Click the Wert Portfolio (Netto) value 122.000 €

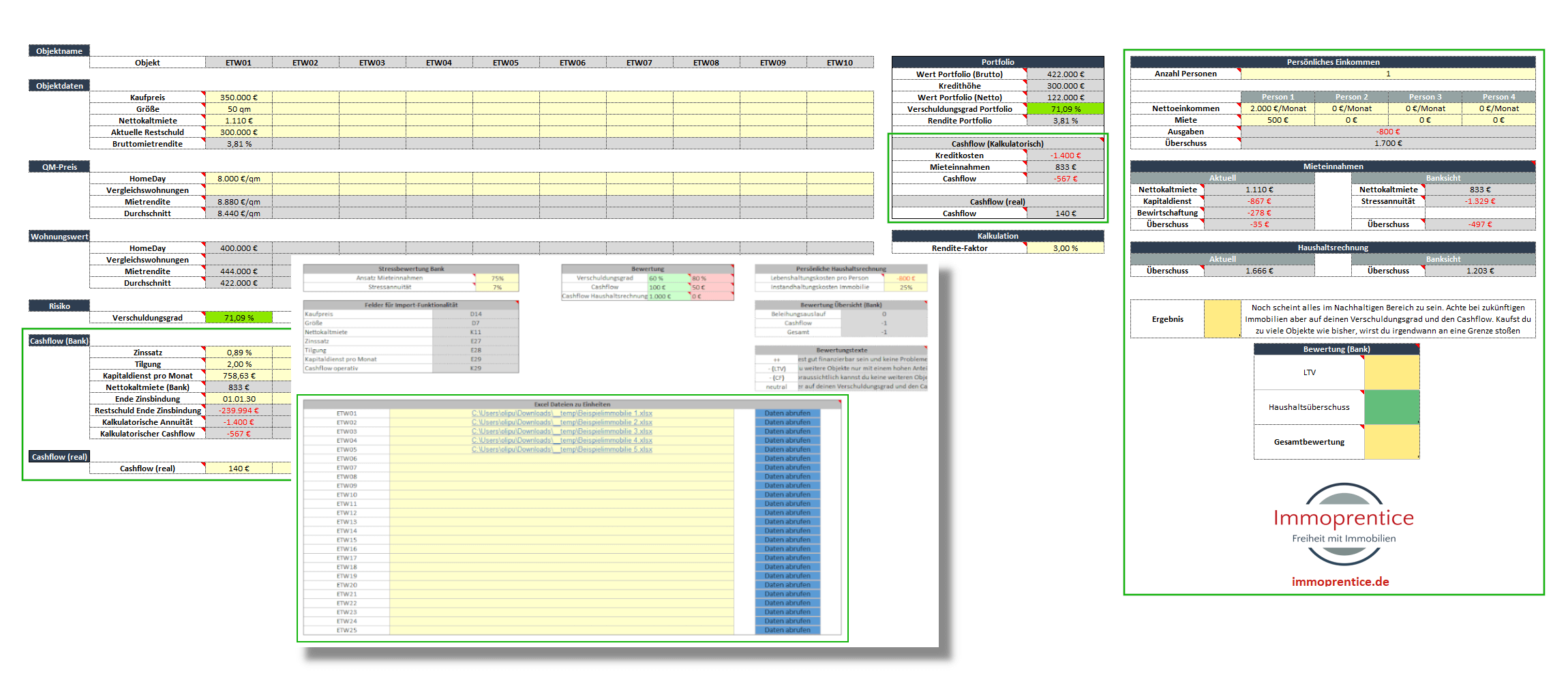(x=1065, y=98)
